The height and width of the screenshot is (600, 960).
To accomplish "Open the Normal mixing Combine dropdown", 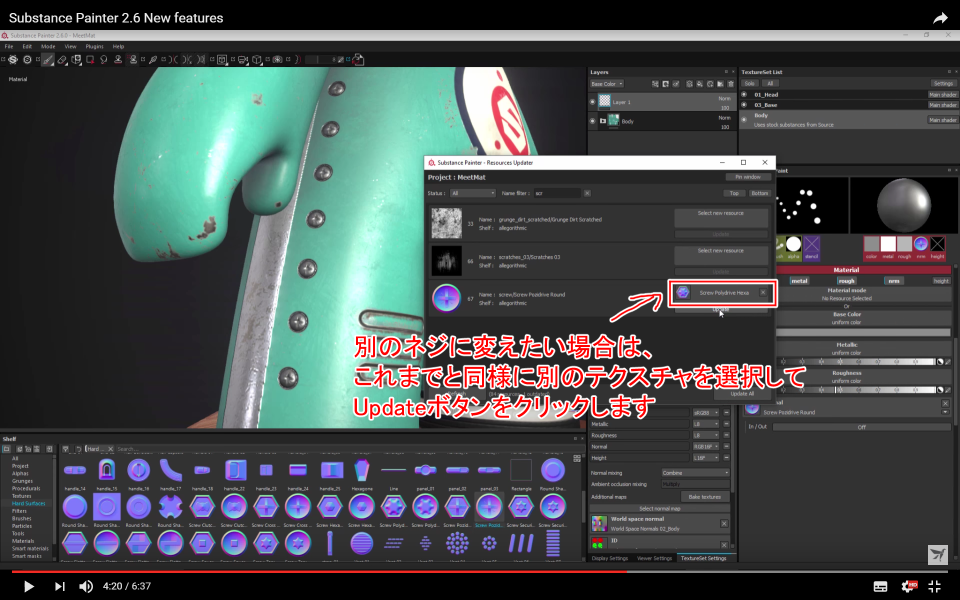I will click(696, 473).
